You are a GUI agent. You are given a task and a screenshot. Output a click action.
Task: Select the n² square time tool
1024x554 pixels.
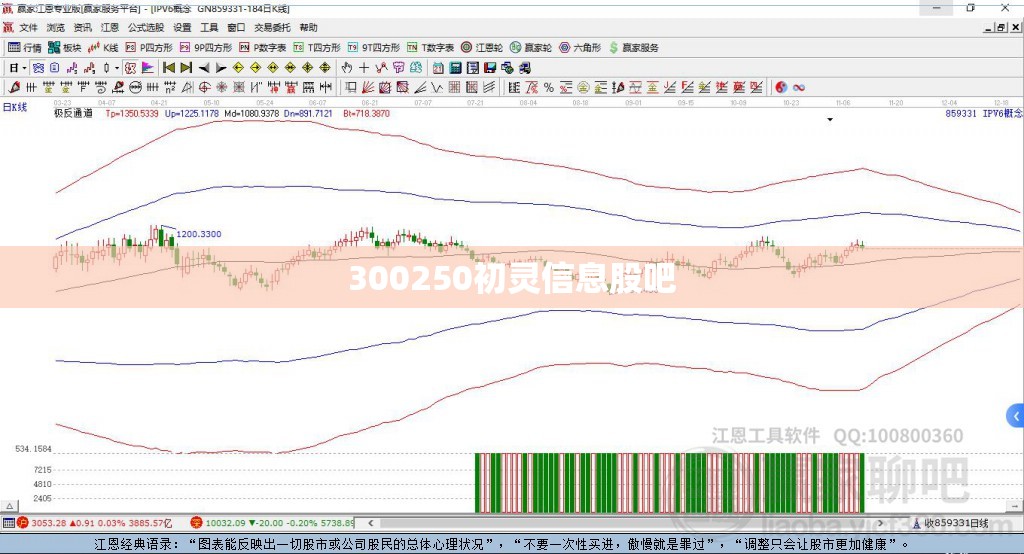click(170, 88)
